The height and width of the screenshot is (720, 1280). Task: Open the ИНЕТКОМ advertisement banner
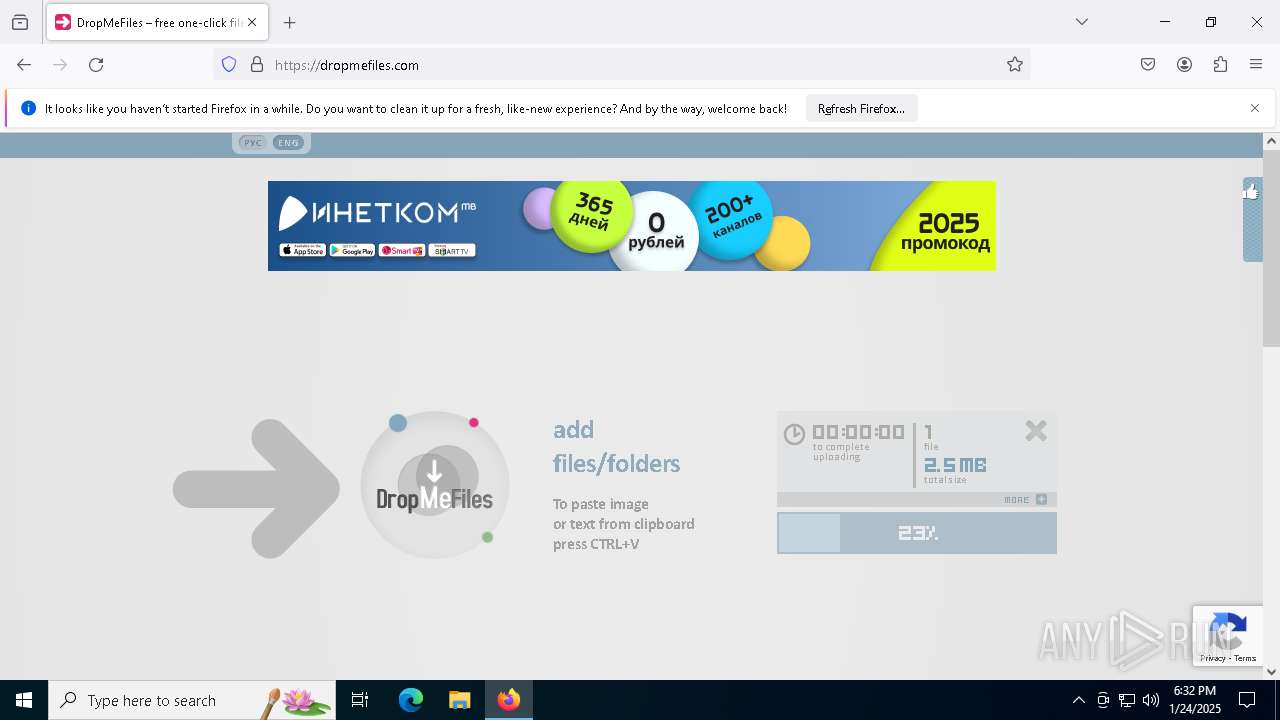632,226
